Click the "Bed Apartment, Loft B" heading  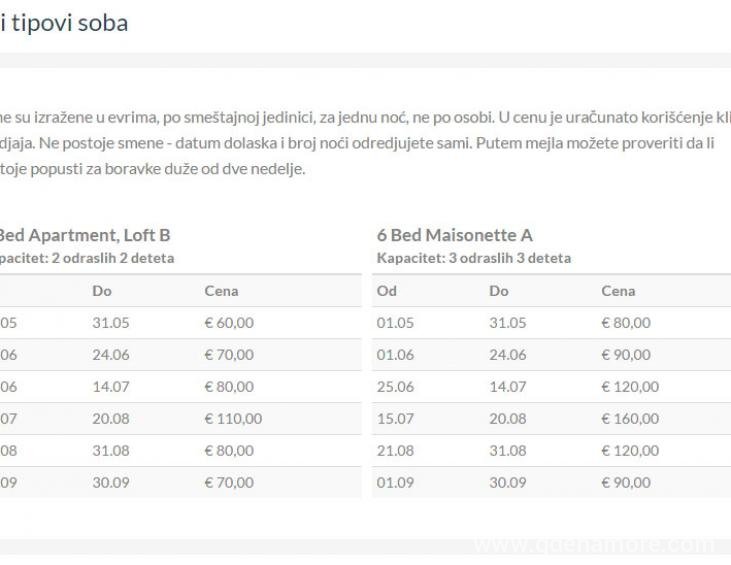(x=84, y=235)
